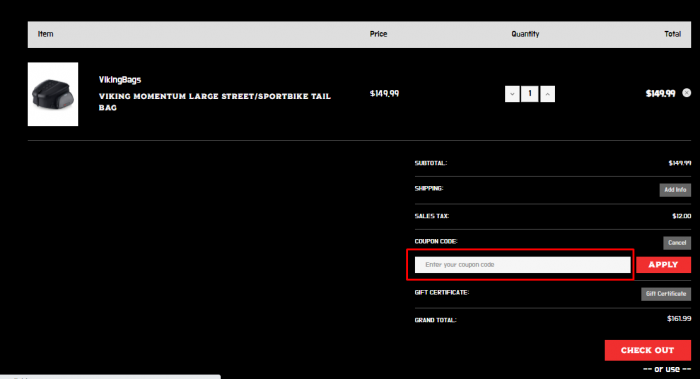Click the Total column header
The height and width of the screenshot is (379, 700).
(x=672, y=34)
